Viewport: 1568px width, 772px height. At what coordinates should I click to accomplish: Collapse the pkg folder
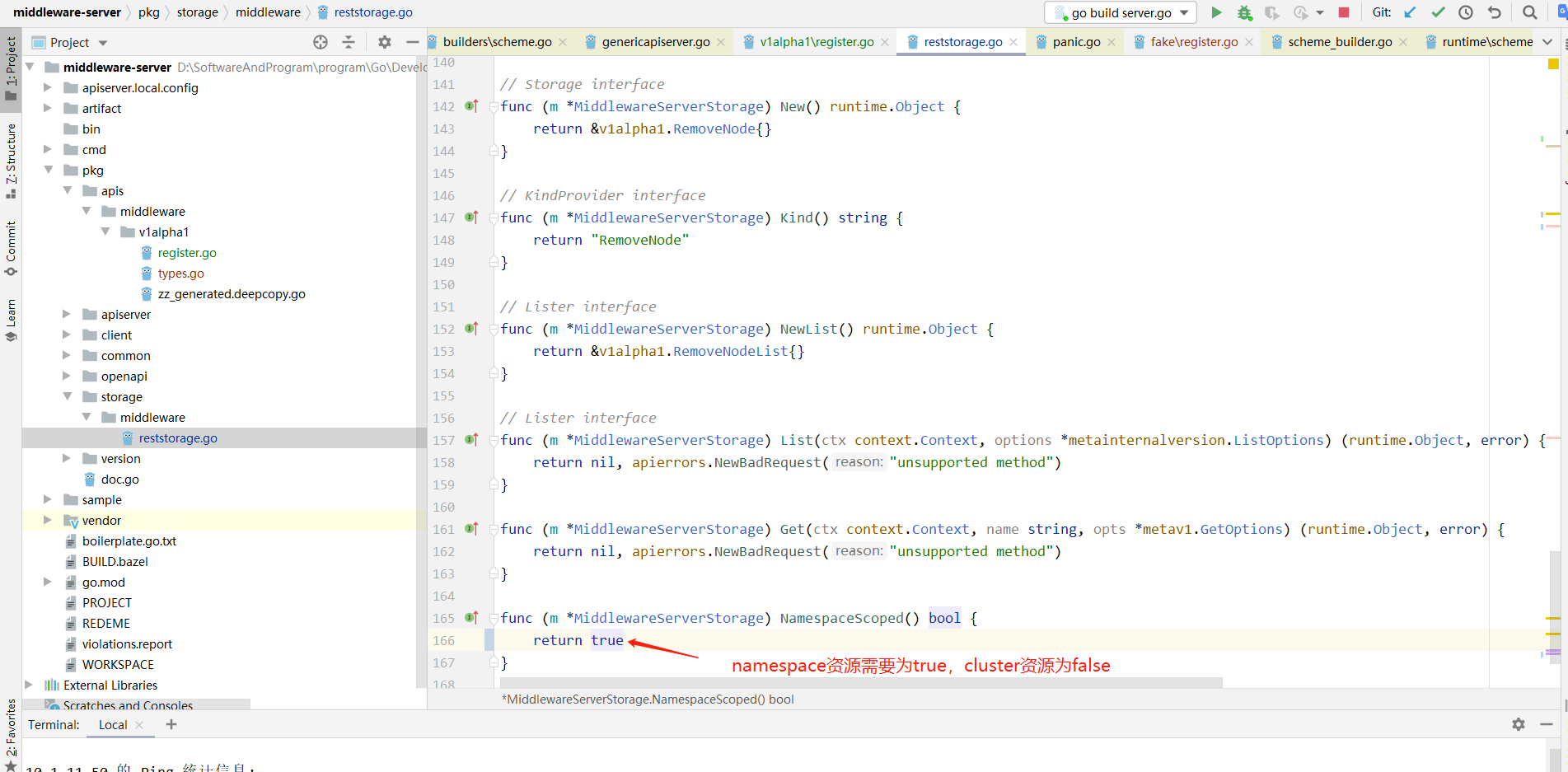(48, 170)
